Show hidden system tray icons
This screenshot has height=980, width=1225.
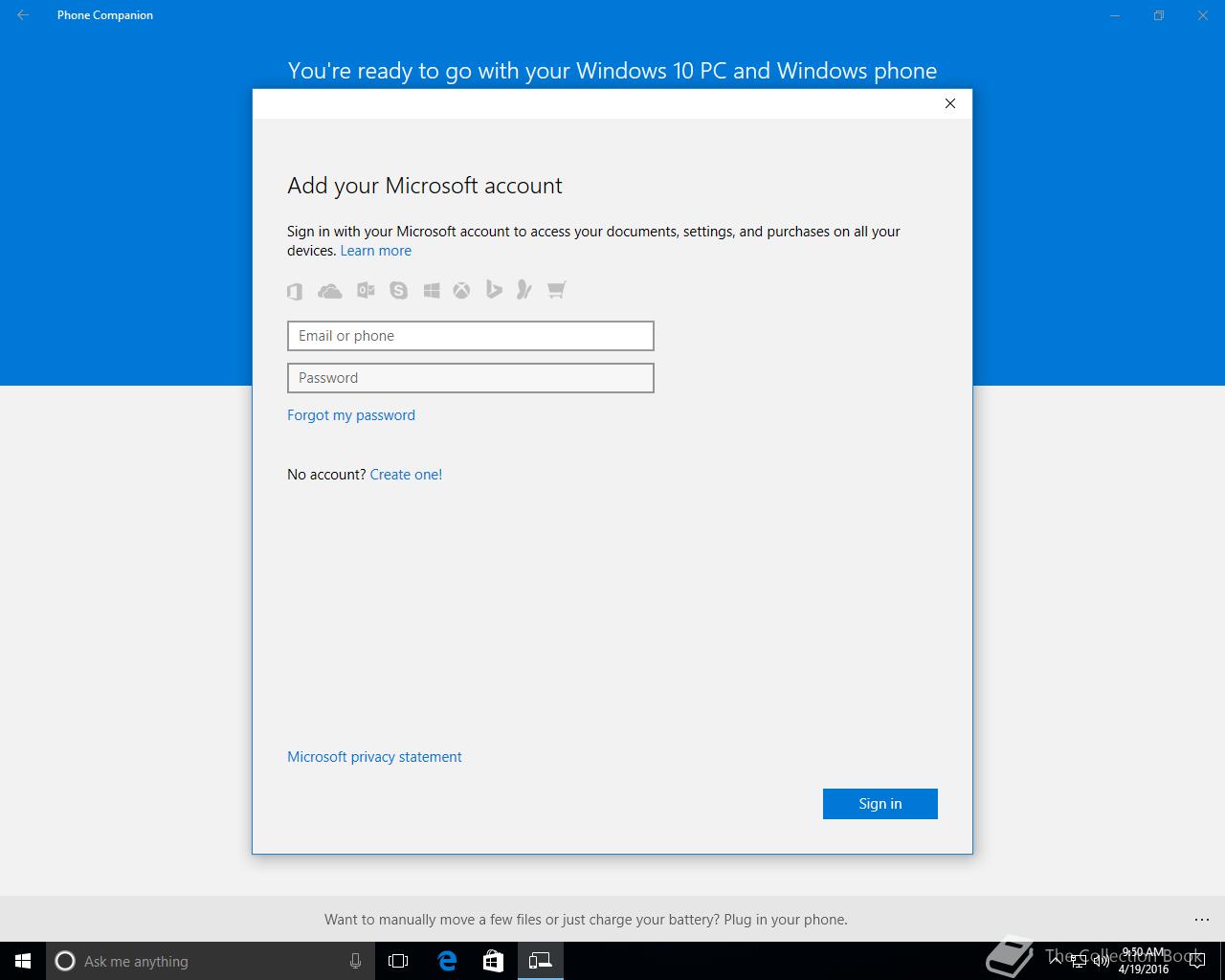click(1057, 961)
